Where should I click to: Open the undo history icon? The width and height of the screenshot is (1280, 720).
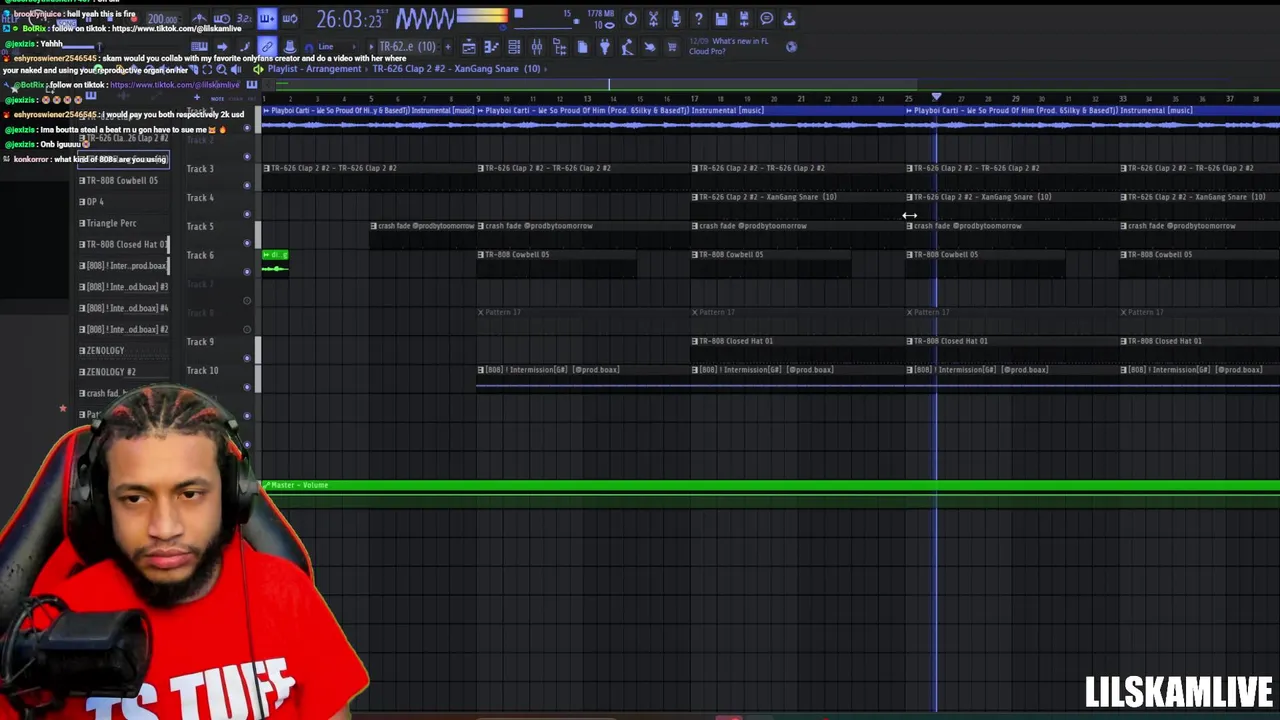631,19
